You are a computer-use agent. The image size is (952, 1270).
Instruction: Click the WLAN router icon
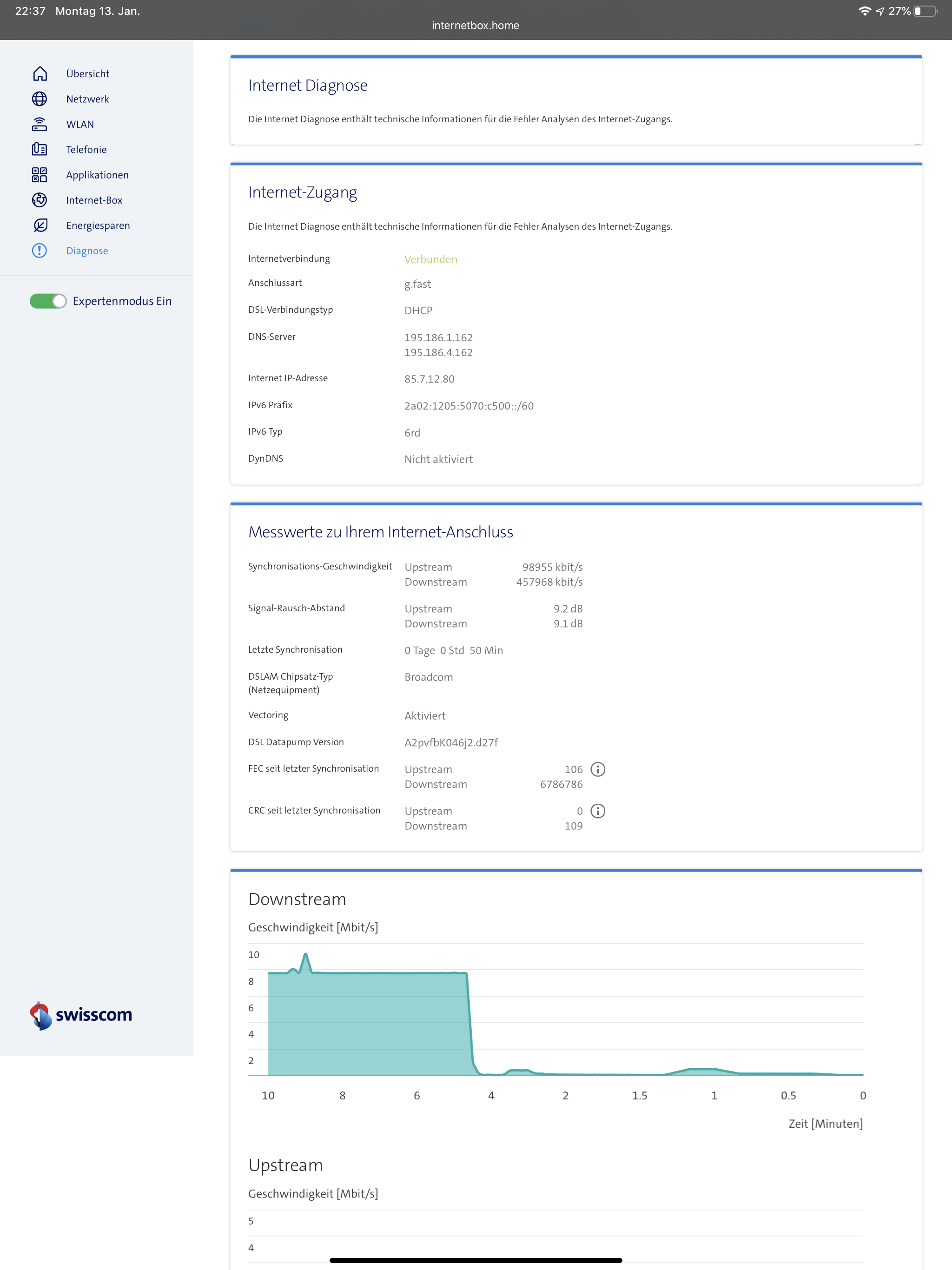[x=40, y=124]
